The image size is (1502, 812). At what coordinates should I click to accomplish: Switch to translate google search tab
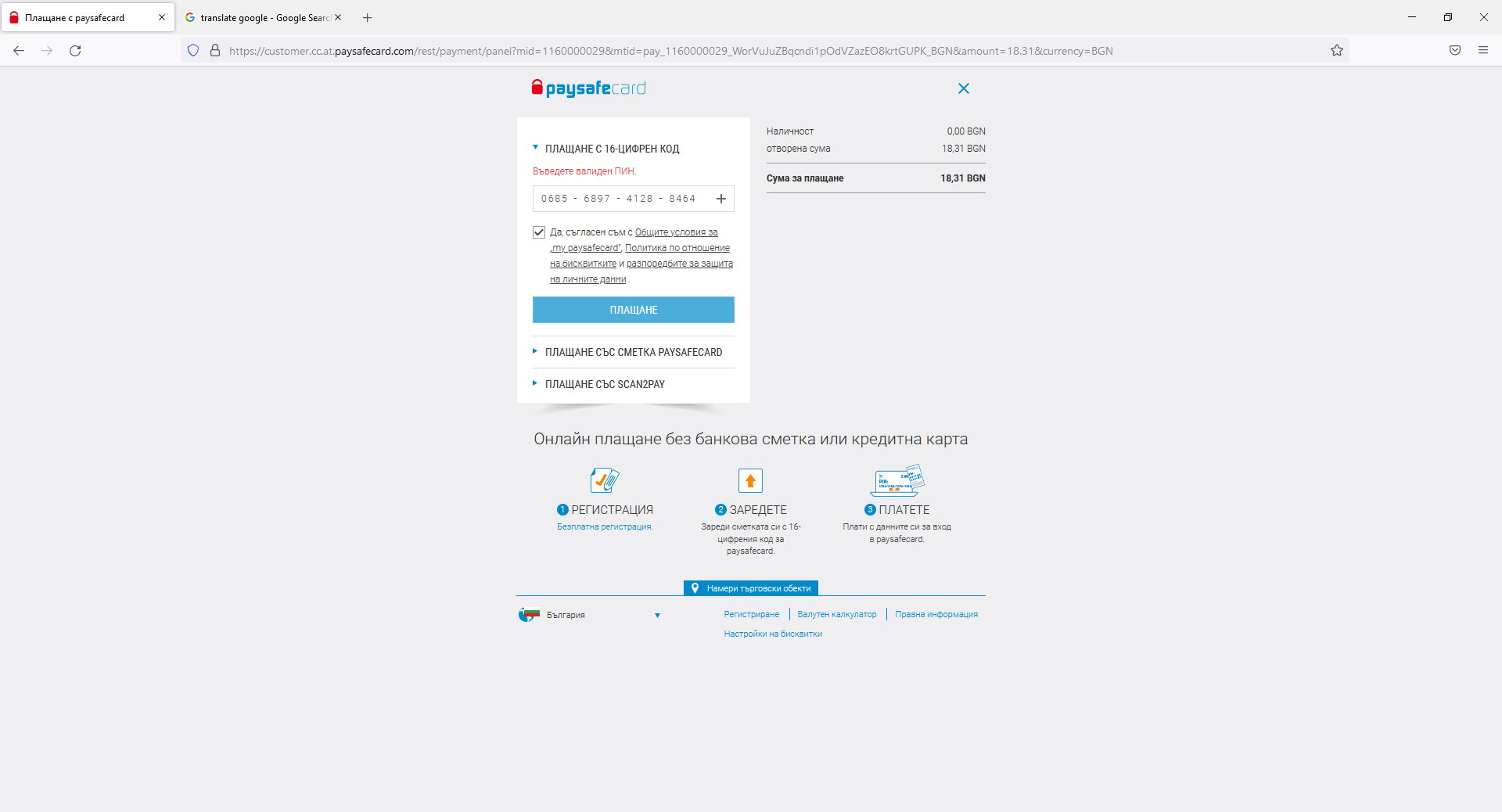pos(264,17)
